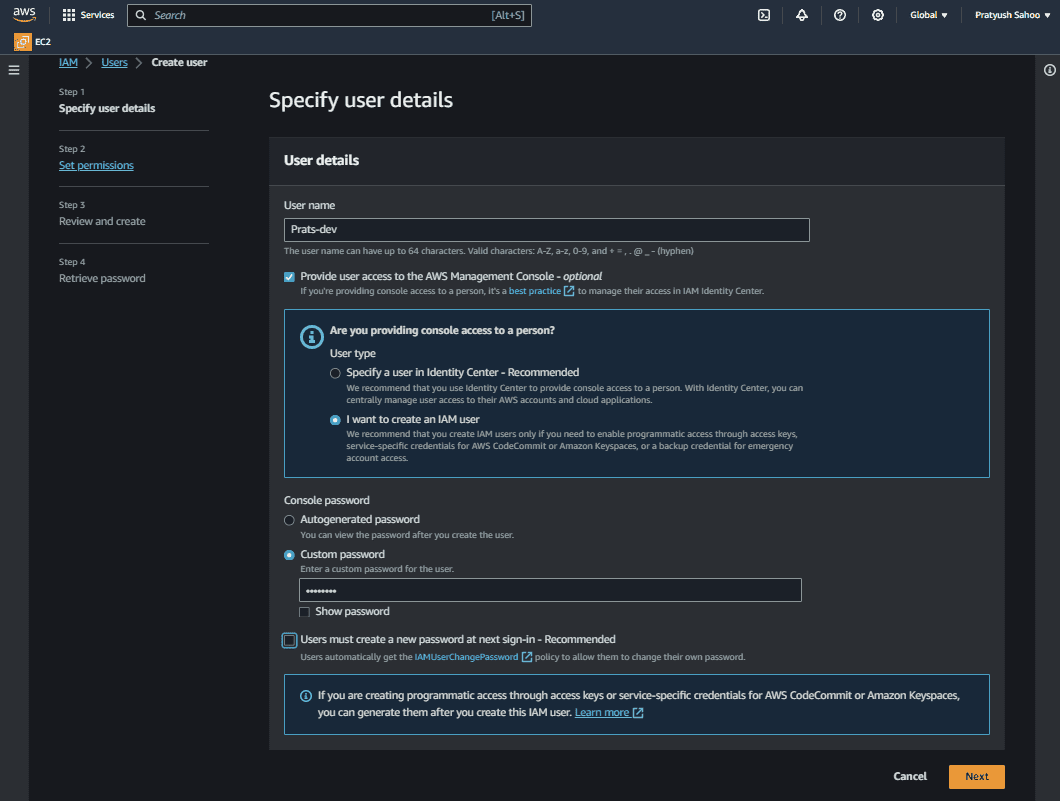This screenshot has width=1060, height=801.
Task: Enable the Show password checkbox
Action: (x=305, y=611)
